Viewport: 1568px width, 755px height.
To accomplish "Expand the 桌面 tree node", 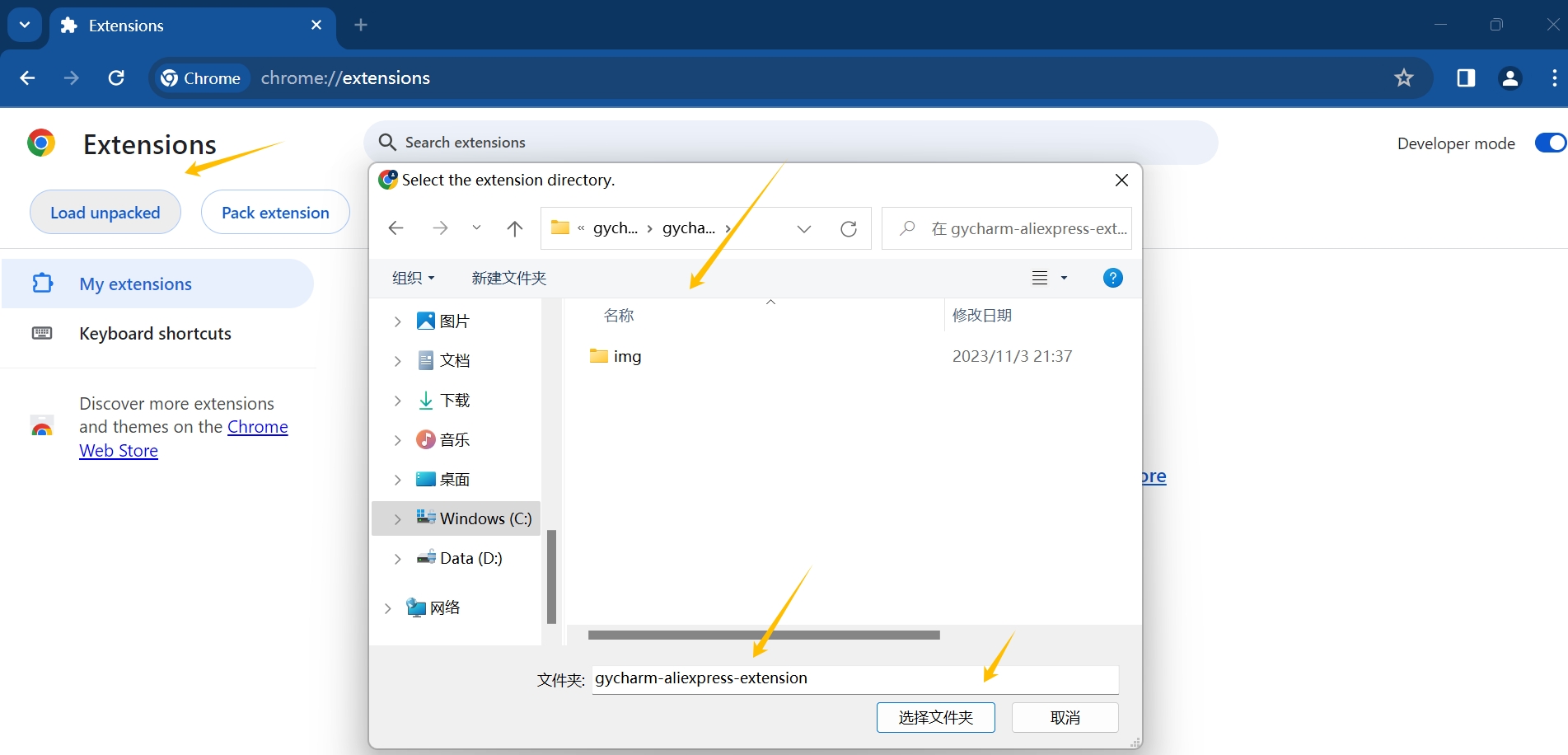I will pos(397,480).
